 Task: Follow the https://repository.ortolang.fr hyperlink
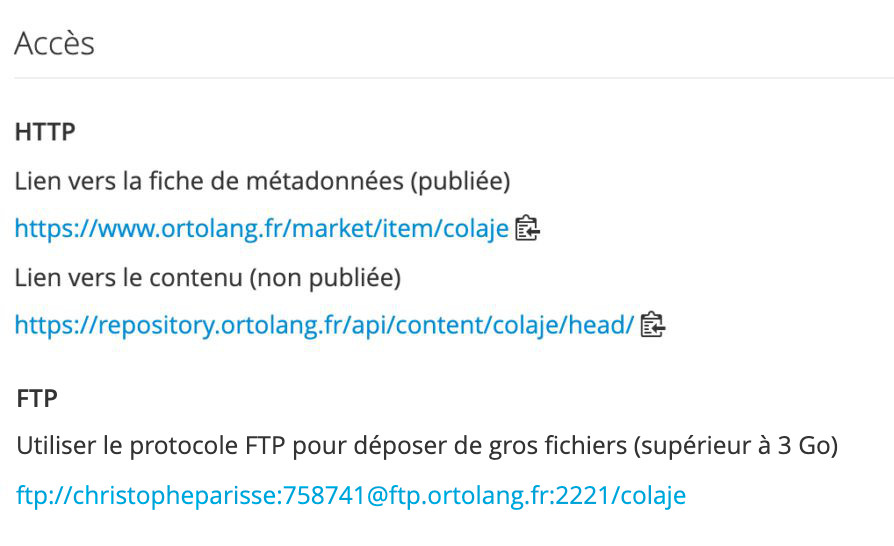click(324, 325)
